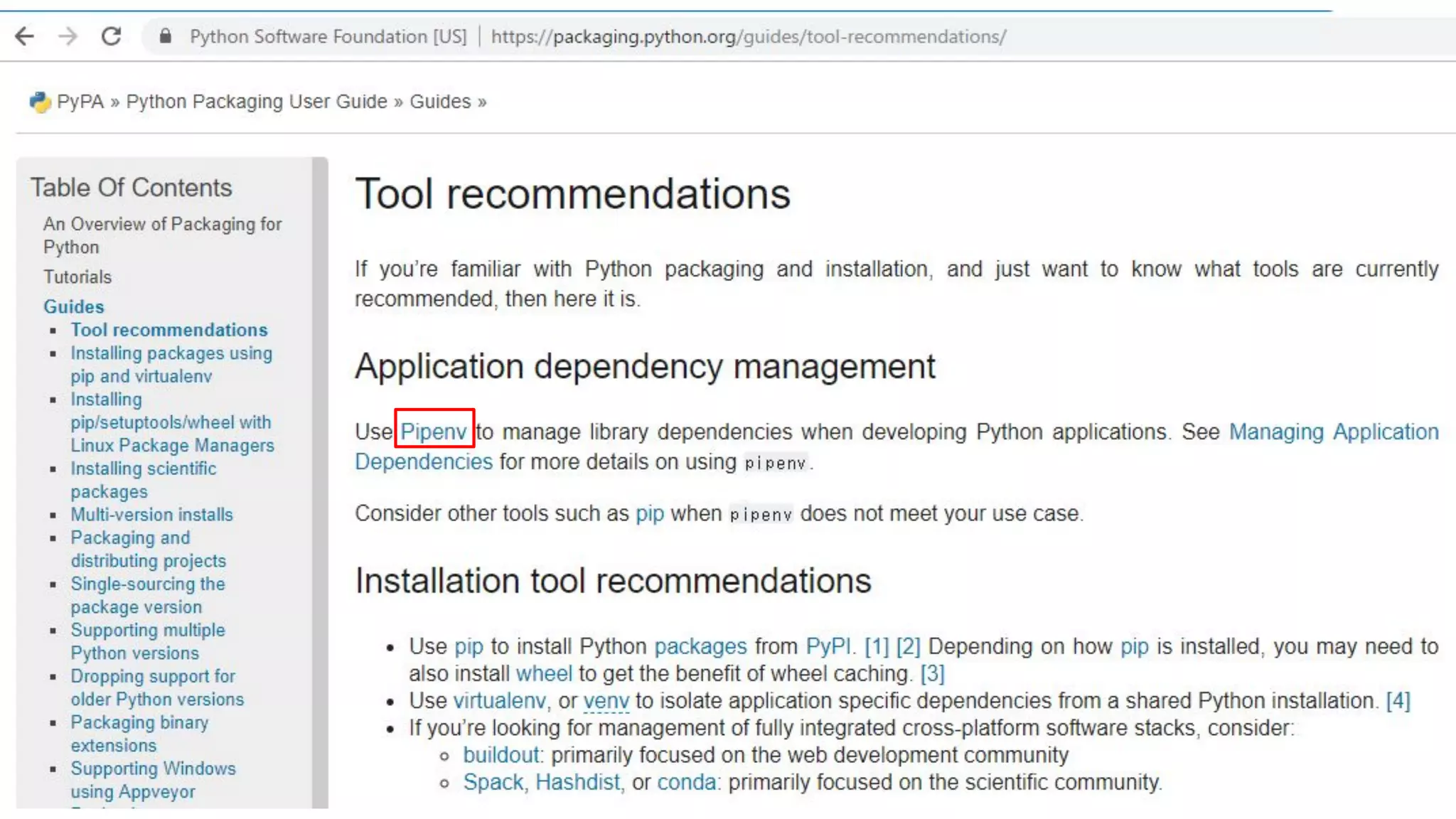Click footnote reference [1]

tap(876, 646)
